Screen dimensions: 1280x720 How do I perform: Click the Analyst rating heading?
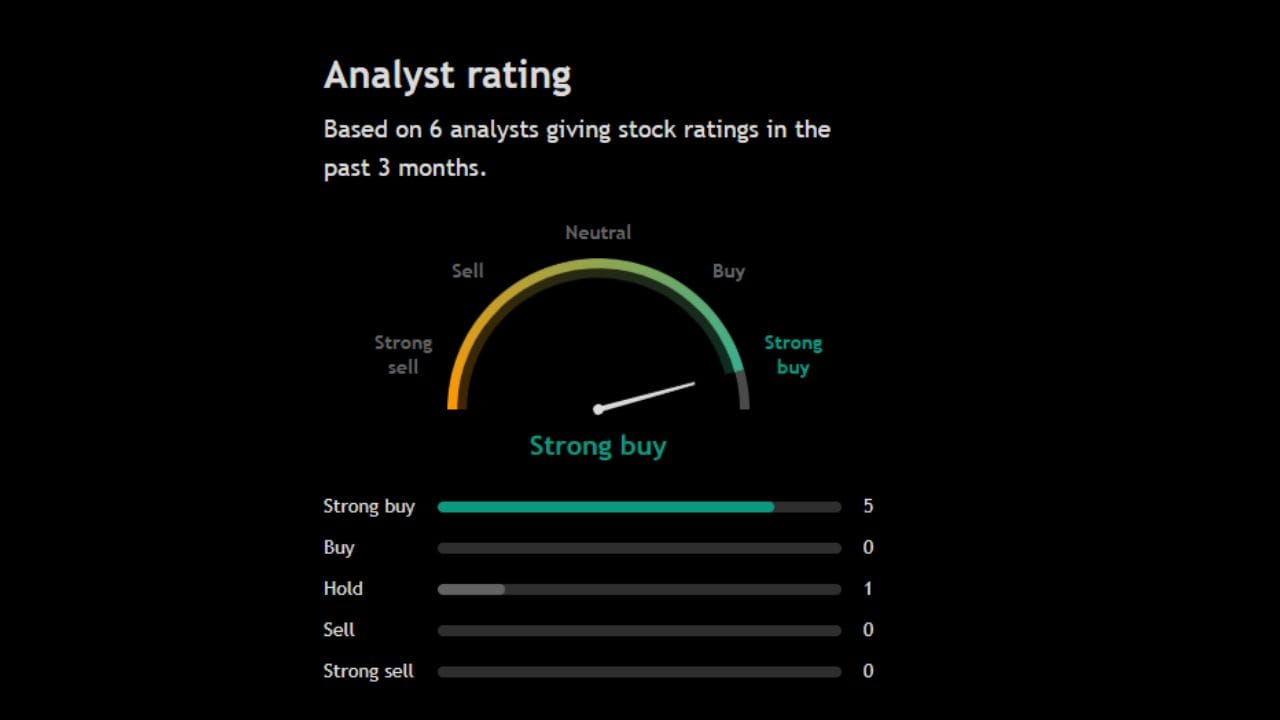[x=447, y=76]
